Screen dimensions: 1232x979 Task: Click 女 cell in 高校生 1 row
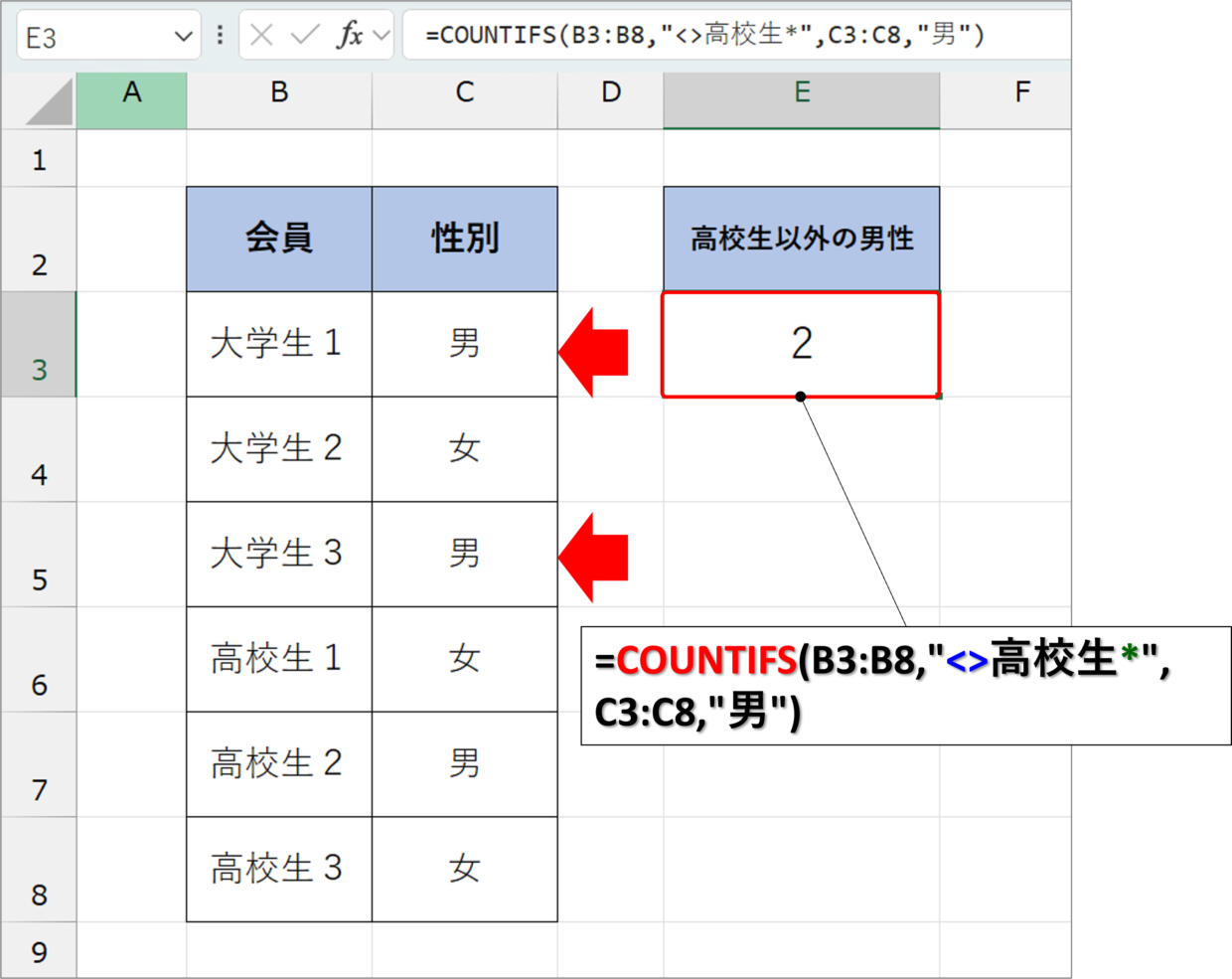pyautogui.click(x=465, y=660)
